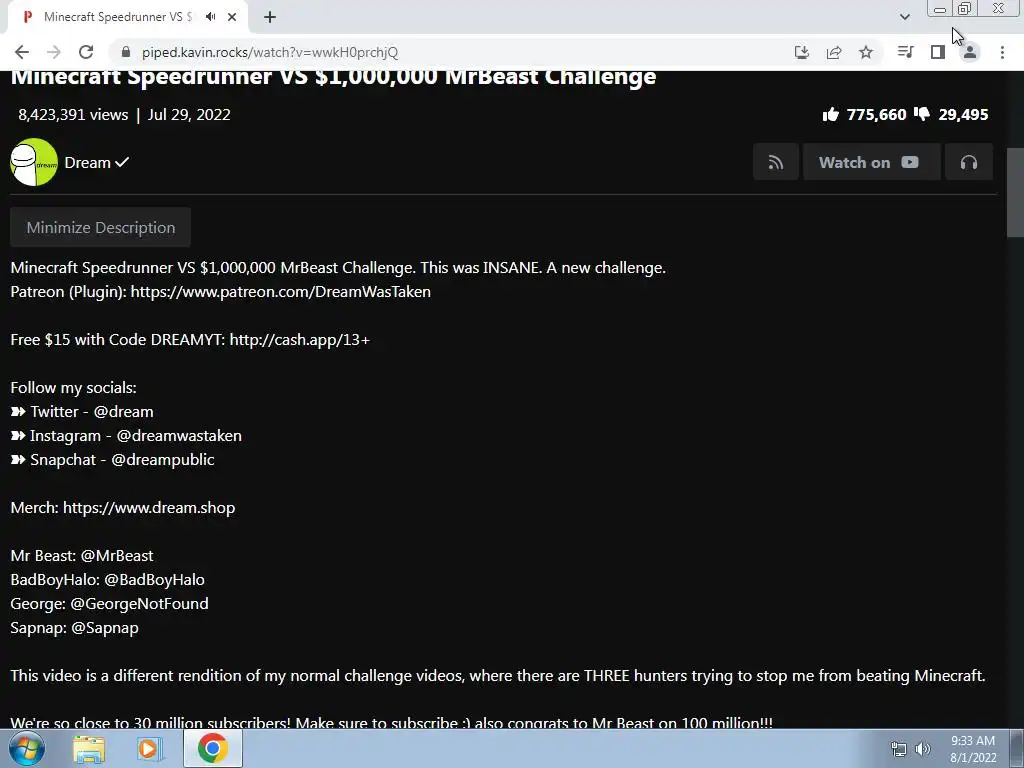Viewport: 1024px width, 768px height.
Task: Bookmark this page with the star
Action: tap(866, 52)
